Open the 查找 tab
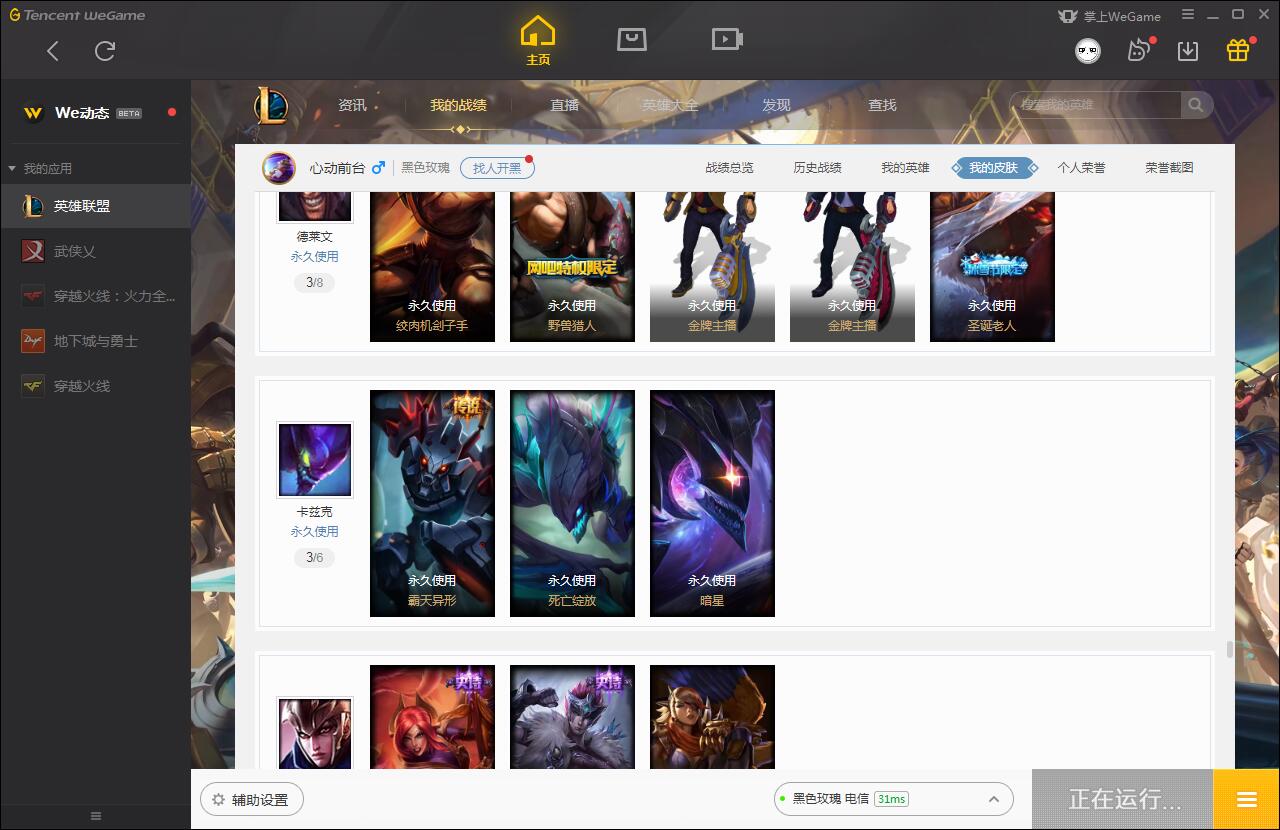The image size is (1280, 830). [882, 105]
